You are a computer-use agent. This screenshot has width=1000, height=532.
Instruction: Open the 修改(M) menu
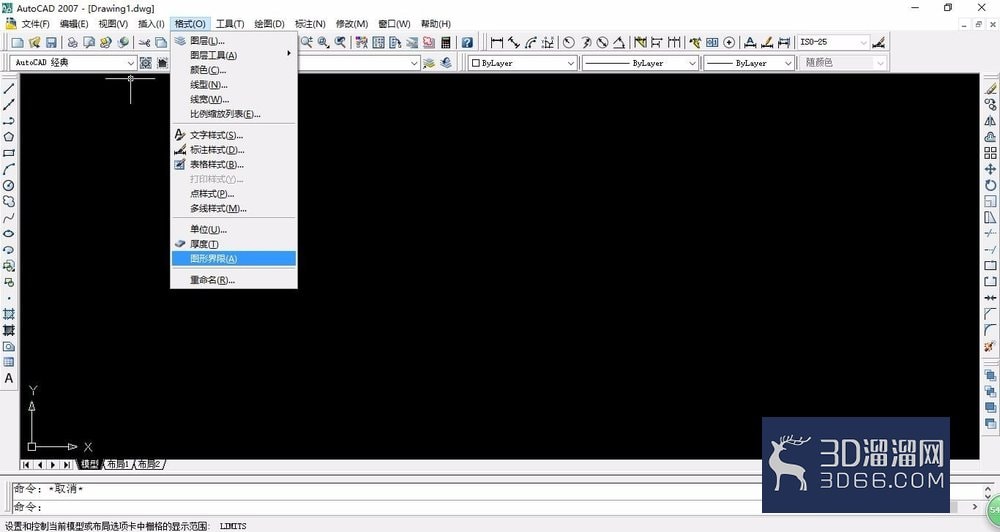(351, 24)
